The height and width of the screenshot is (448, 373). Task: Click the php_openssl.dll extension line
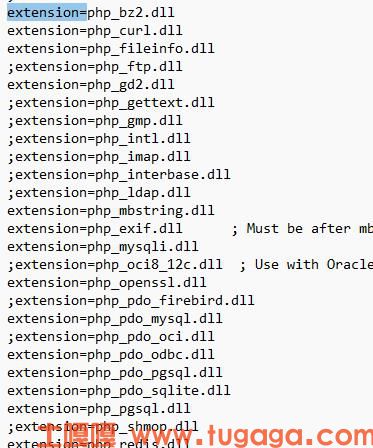tap(107, 283)
